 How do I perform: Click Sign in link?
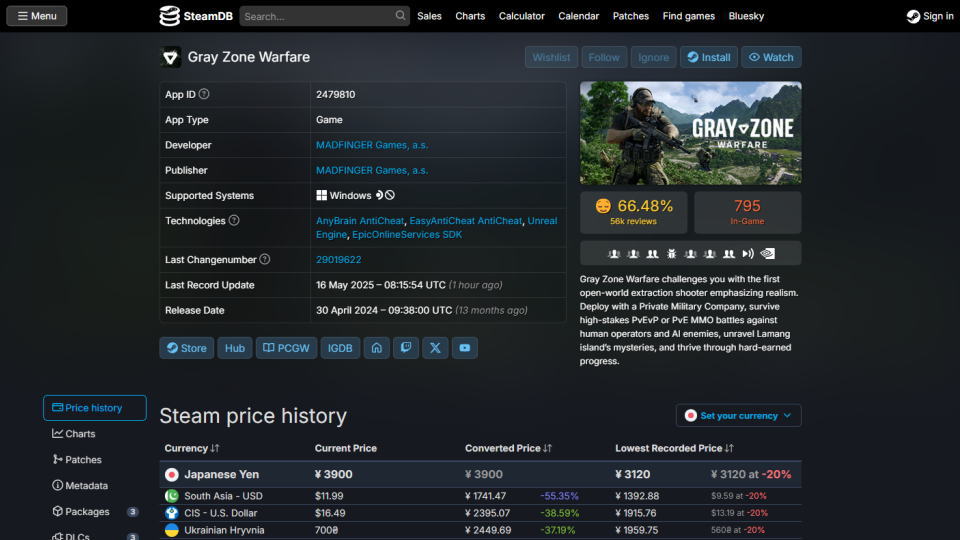[x=930, y=17]
